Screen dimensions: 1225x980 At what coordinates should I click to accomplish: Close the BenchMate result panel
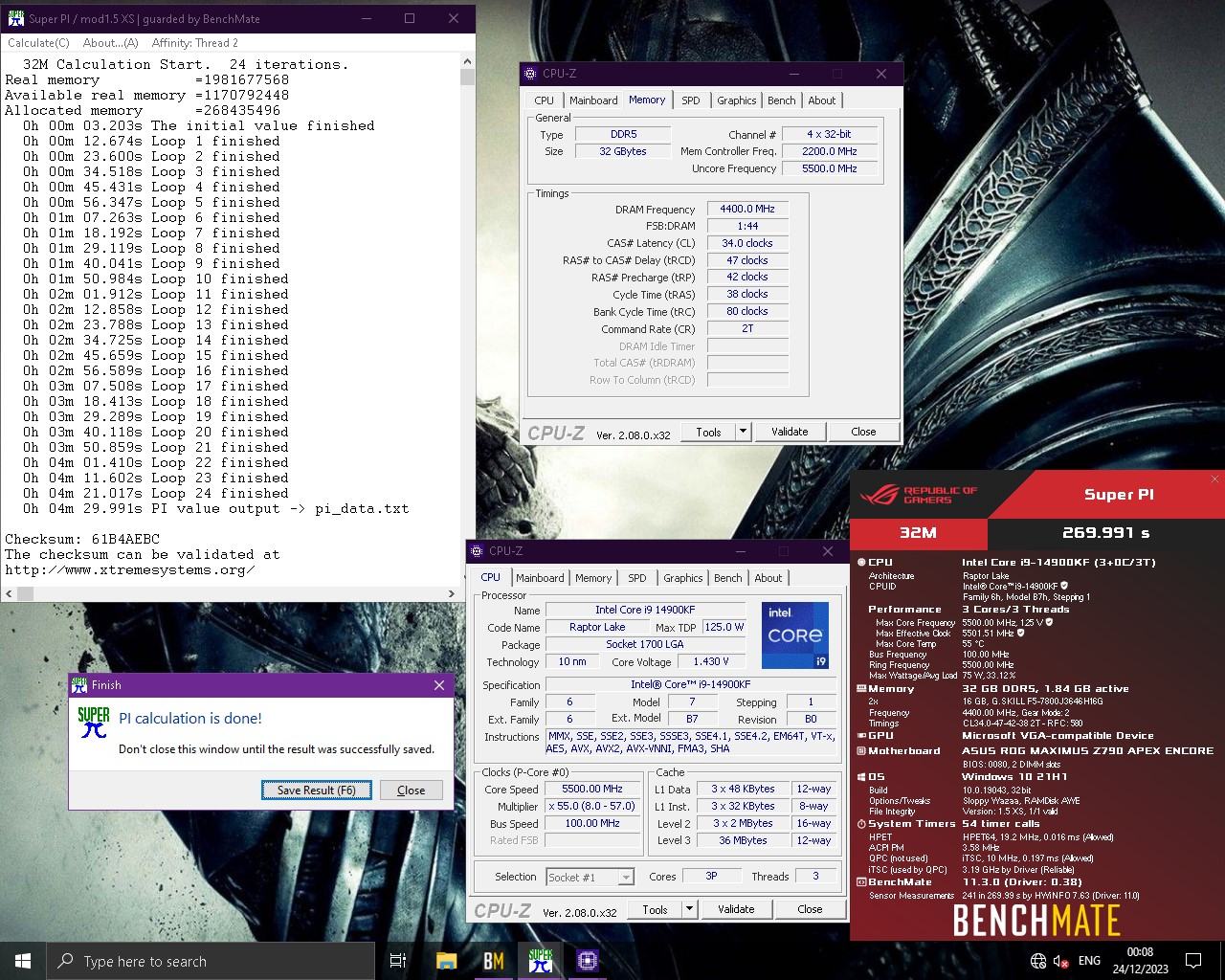coord(1215,479)
